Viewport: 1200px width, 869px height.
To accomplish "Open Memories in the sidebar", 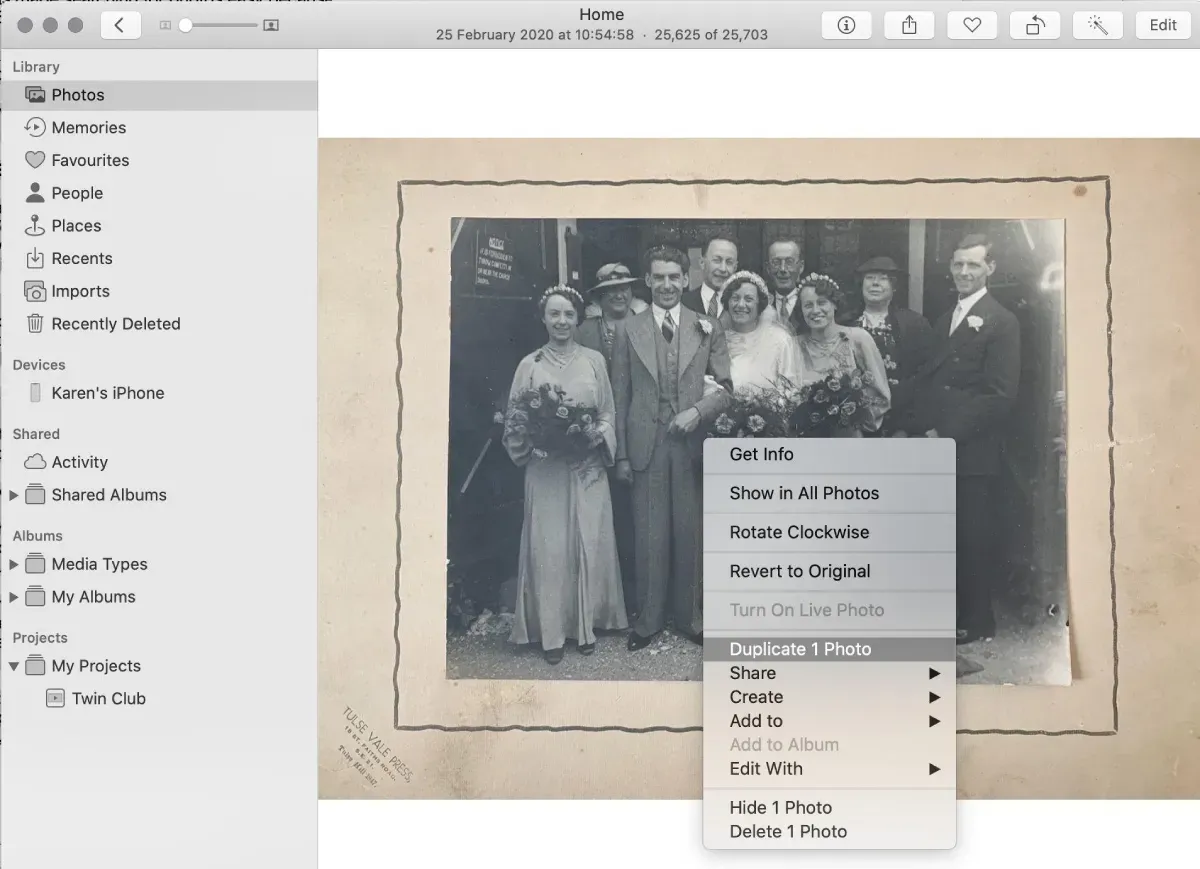I will (88, 128).
